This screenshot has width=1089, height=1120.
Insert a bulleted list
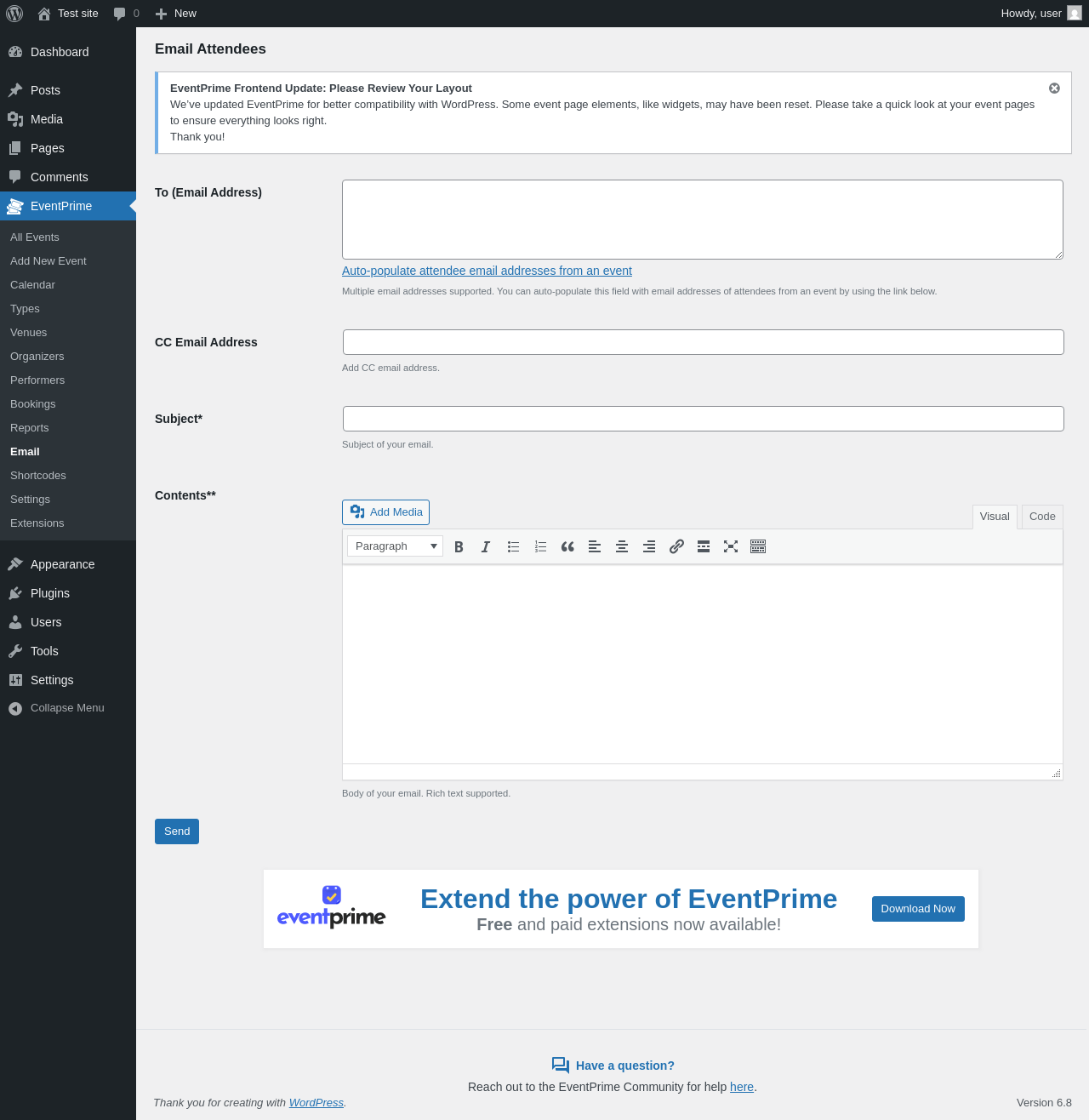[x=513, y=546]
